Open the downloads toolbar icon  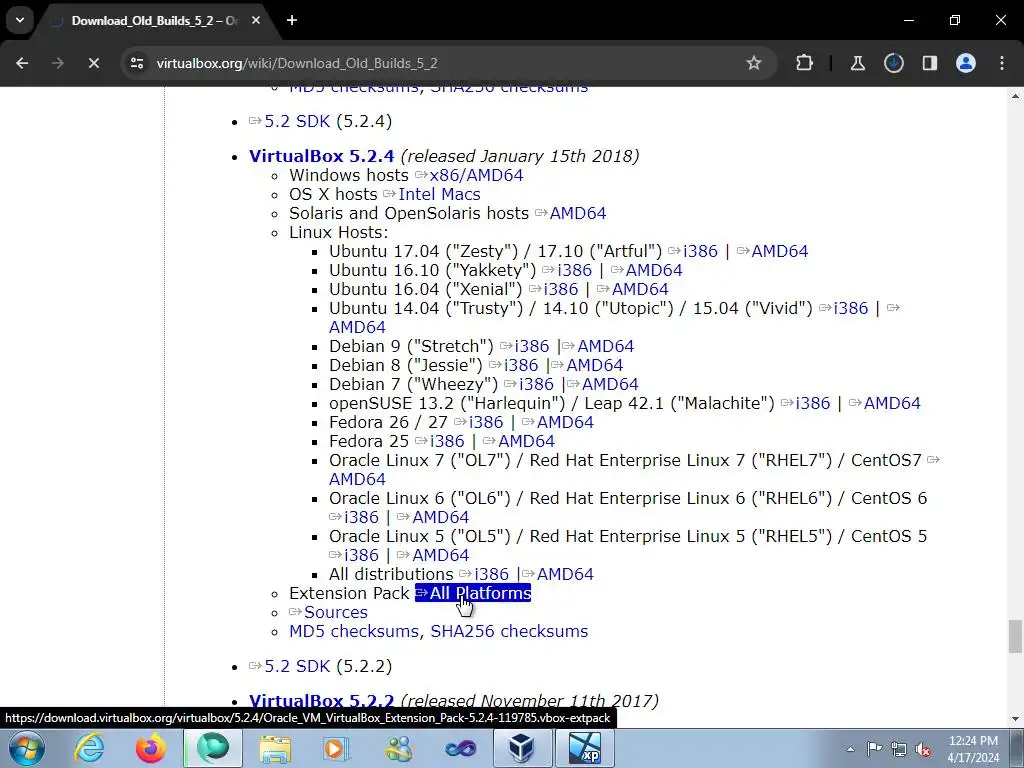pos(893,63)
